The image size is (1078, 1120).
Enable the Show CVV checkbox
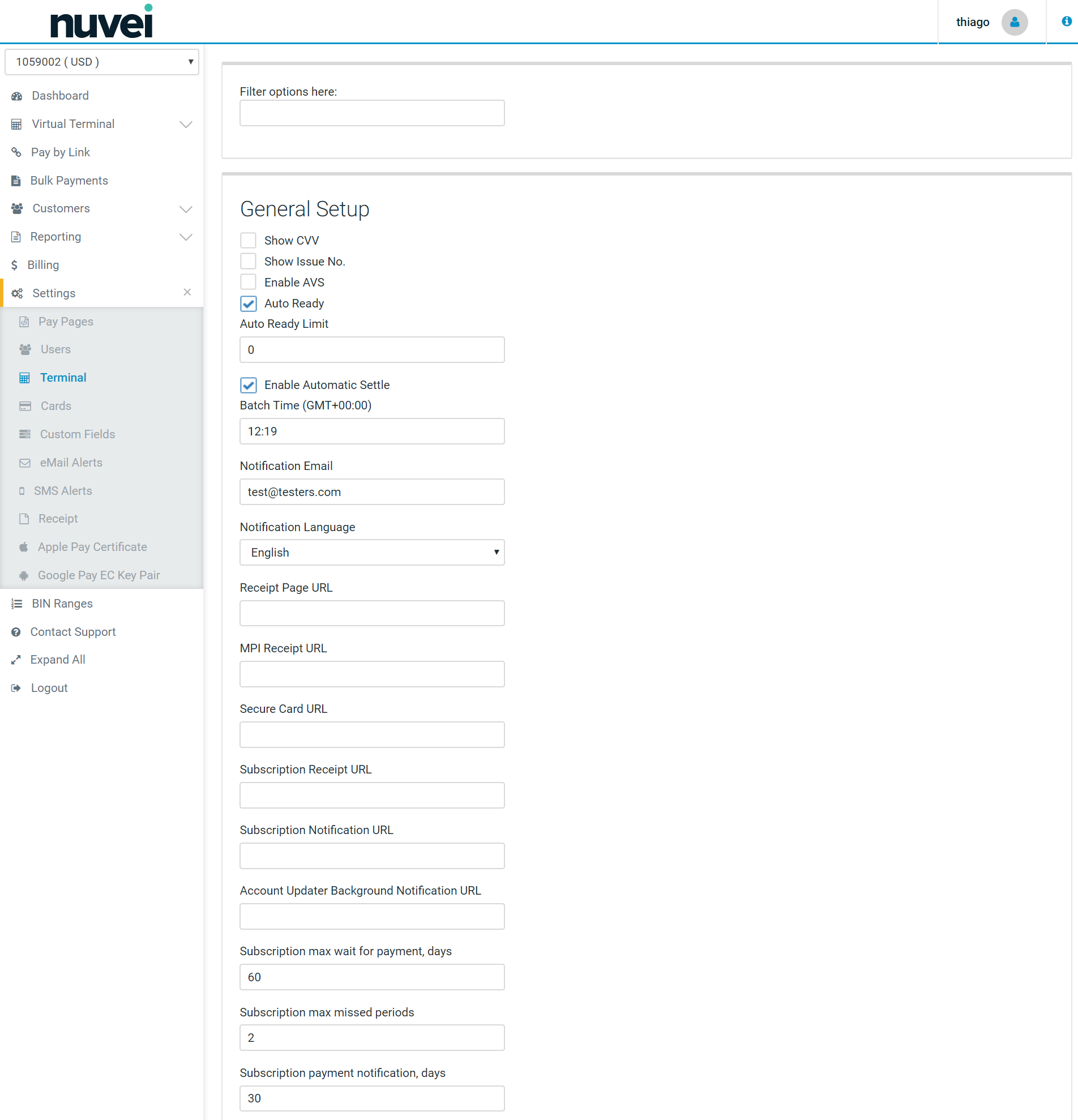[248, 241]
